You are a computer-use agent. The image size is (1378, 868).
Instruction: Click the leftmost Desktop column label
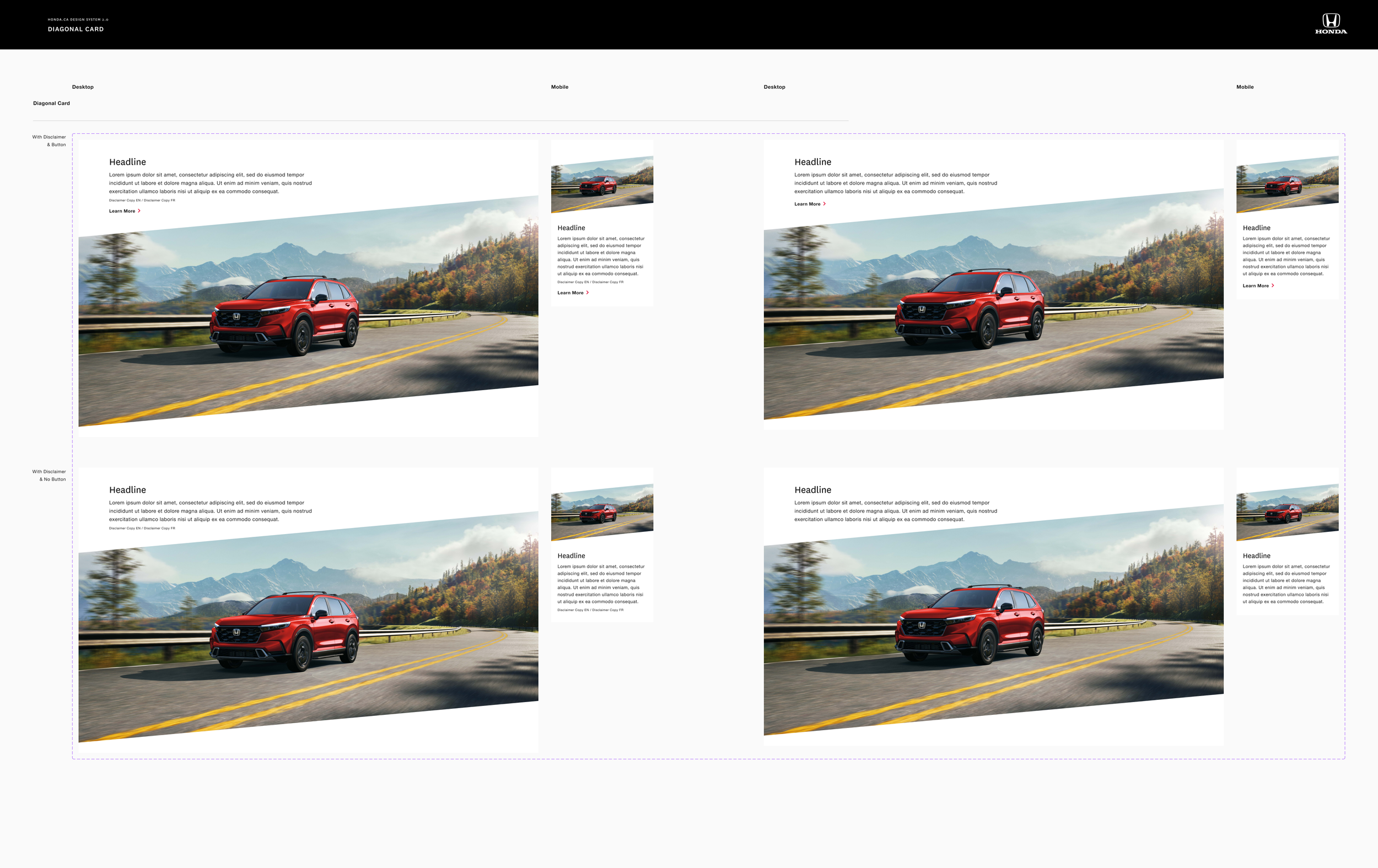83,87
